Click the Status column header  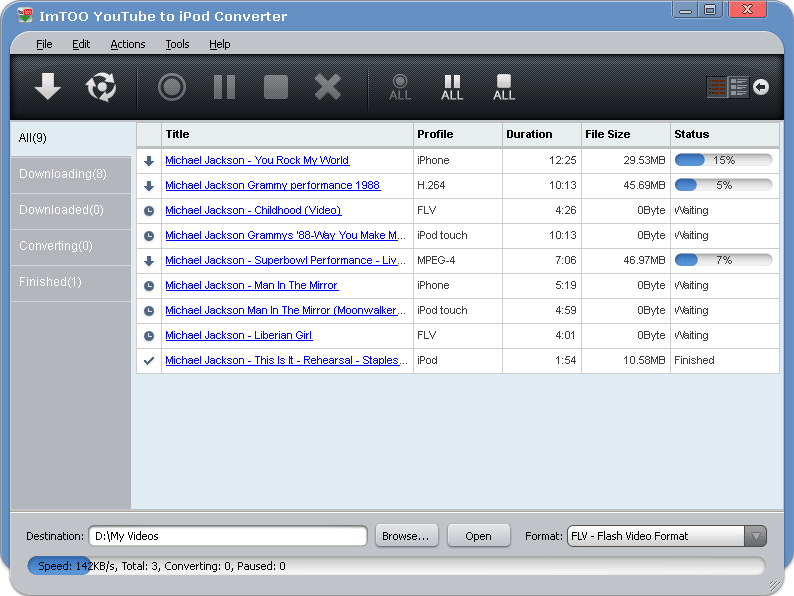[725, 135]
